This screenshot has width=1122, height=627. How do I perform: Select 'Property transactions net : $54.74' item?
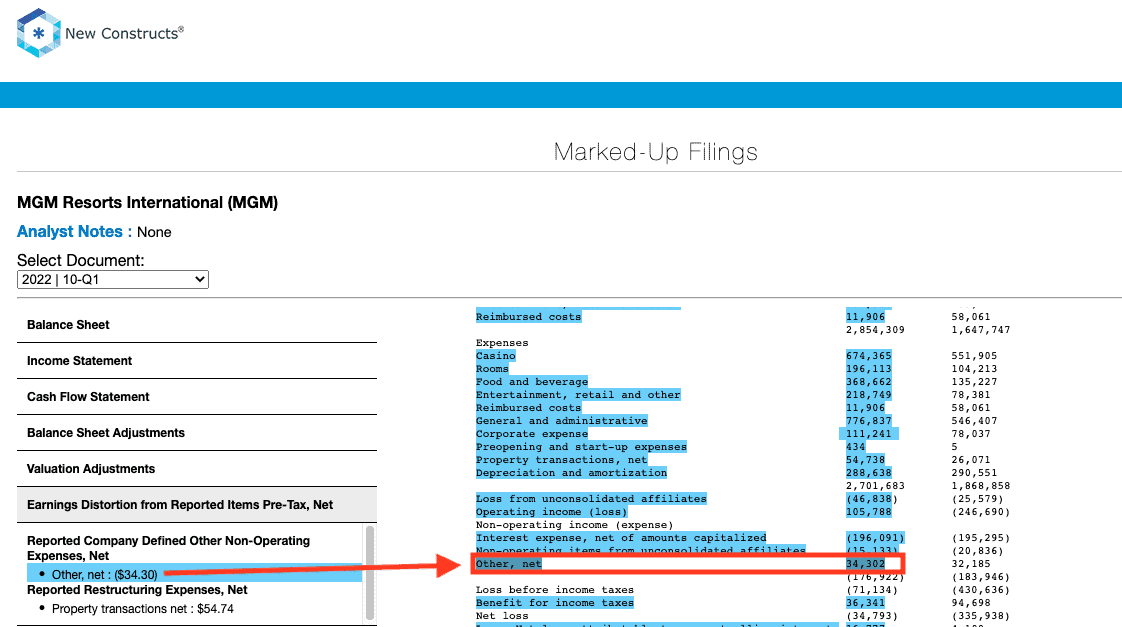tap(143, 609)
